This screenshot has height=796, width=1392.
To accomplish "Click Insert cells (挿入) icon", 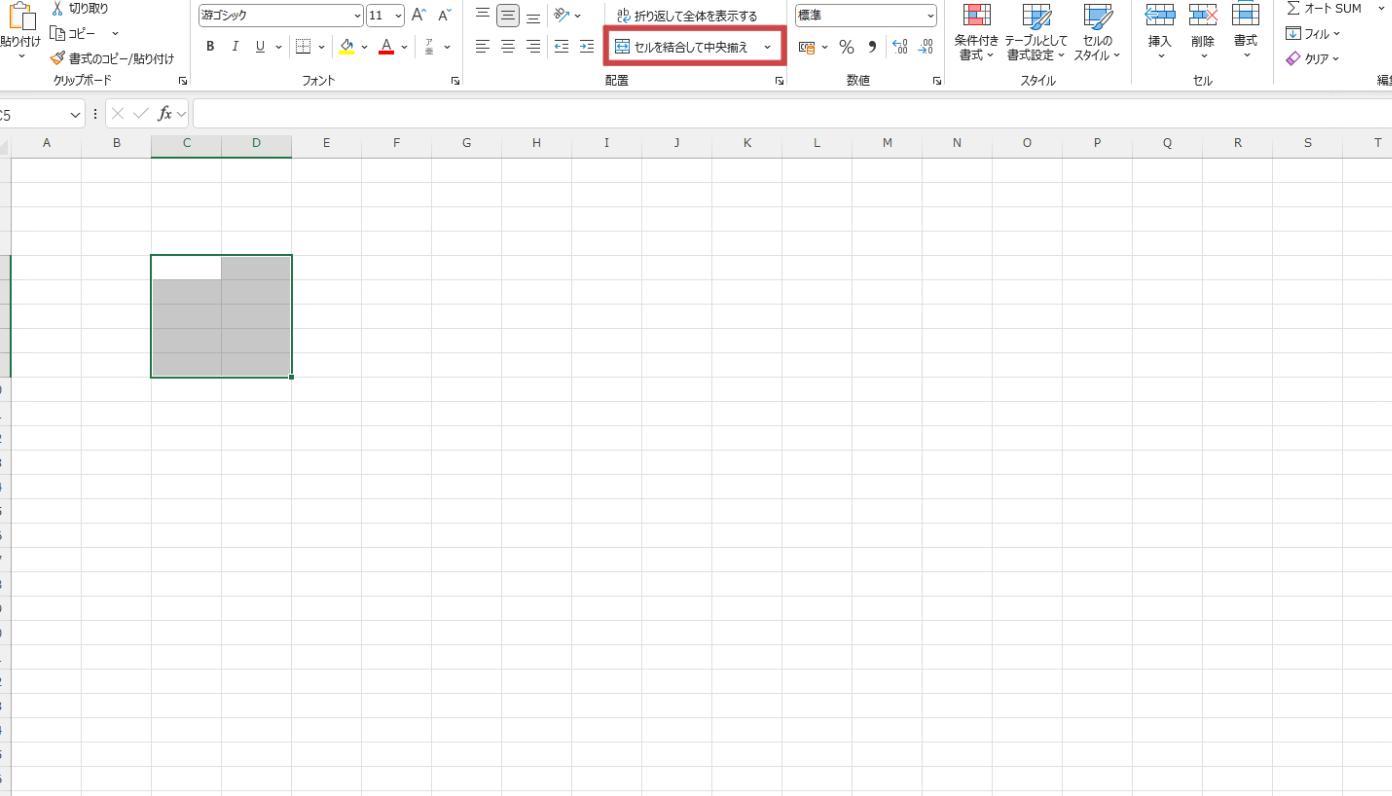I will (x=1160, y=14).
